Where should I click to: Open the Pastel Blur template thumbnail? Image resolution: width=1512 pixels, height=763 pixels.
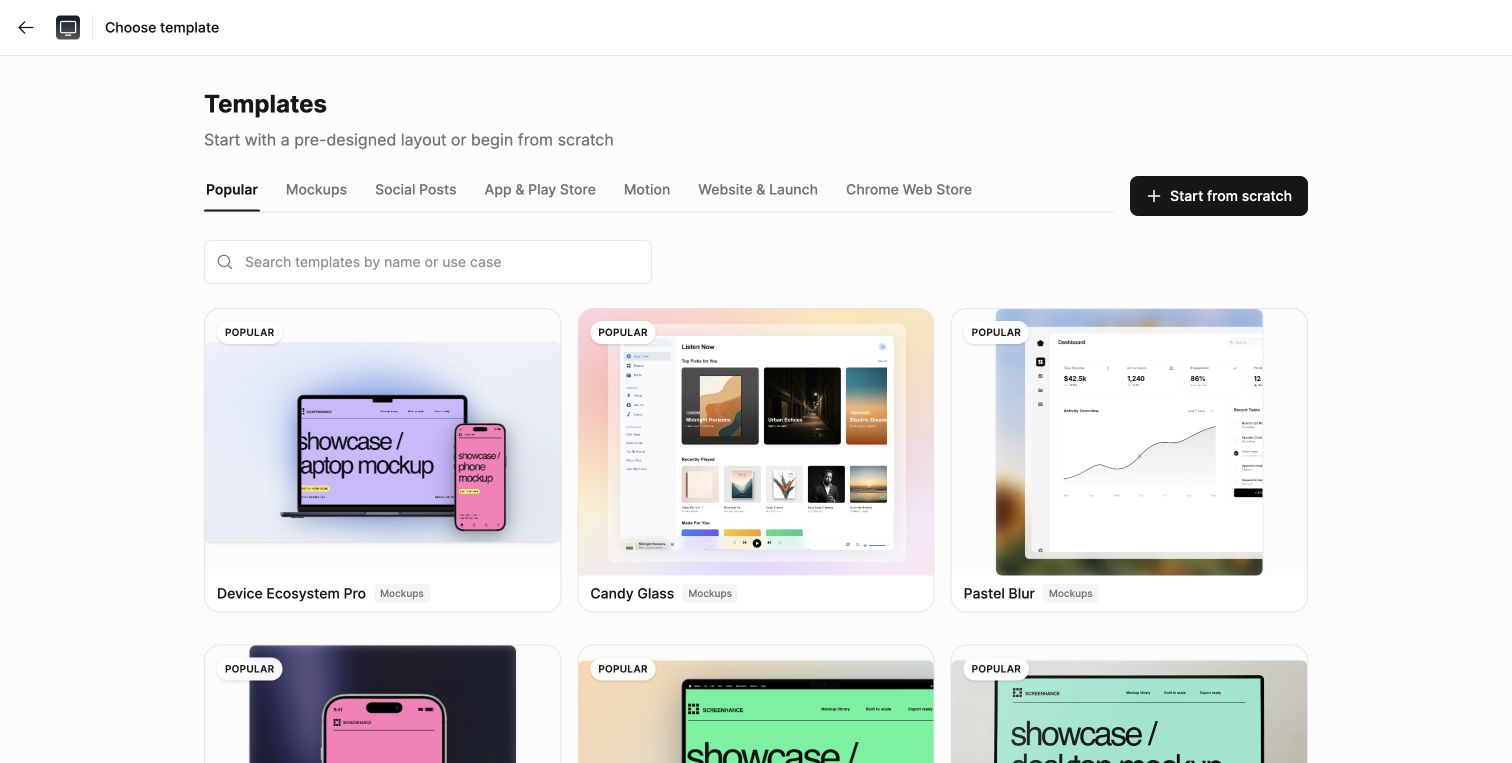(1129, 442)
